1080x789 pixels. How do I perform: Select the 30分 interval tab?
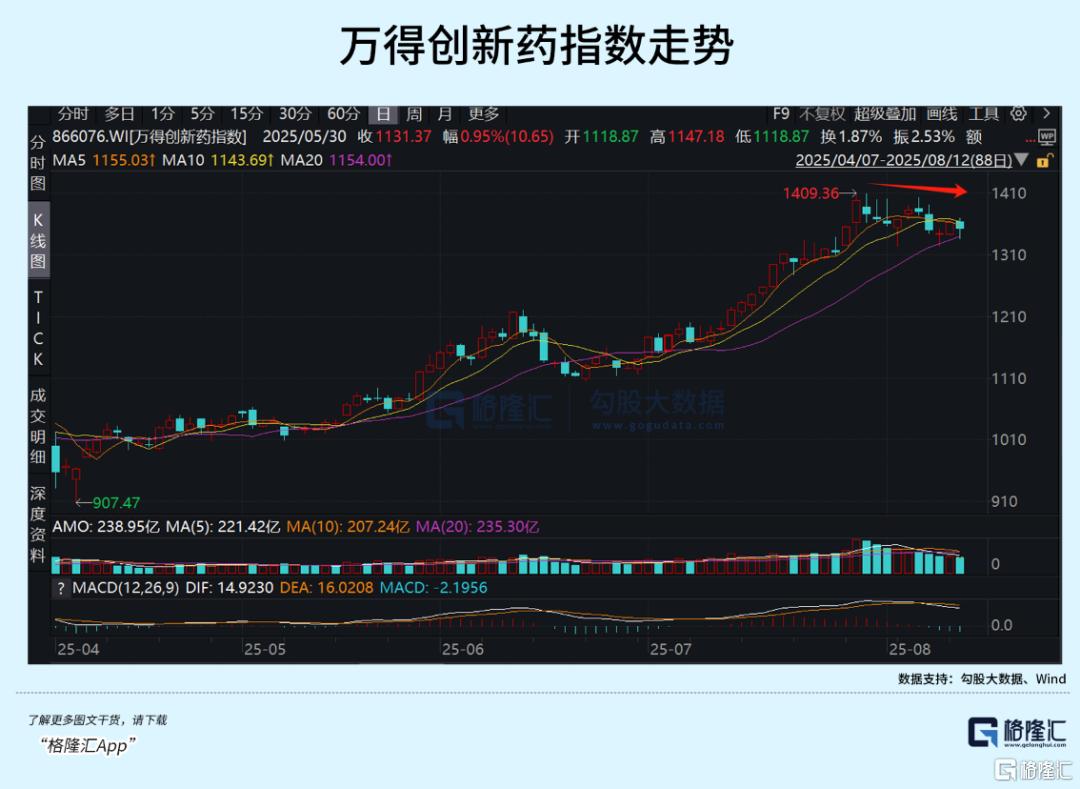pyautogui.click(x=295, y=114)
